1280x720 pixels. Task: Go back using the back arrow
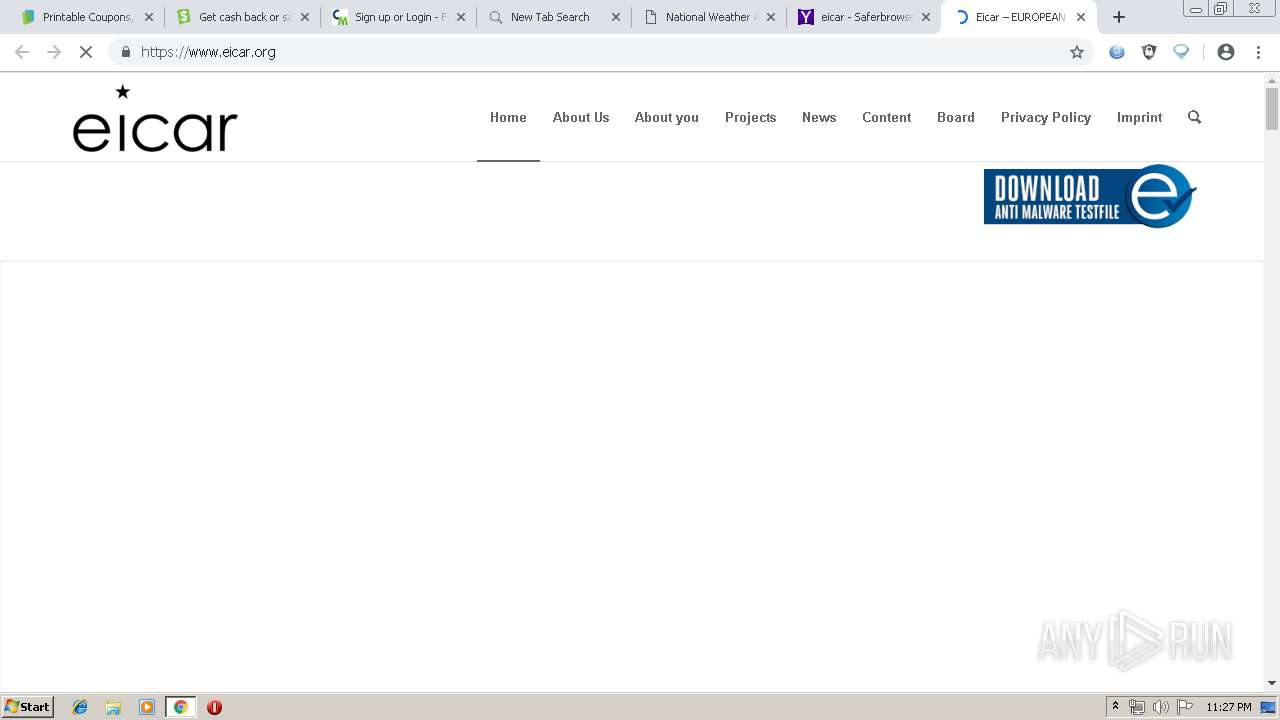coord(22,52)
